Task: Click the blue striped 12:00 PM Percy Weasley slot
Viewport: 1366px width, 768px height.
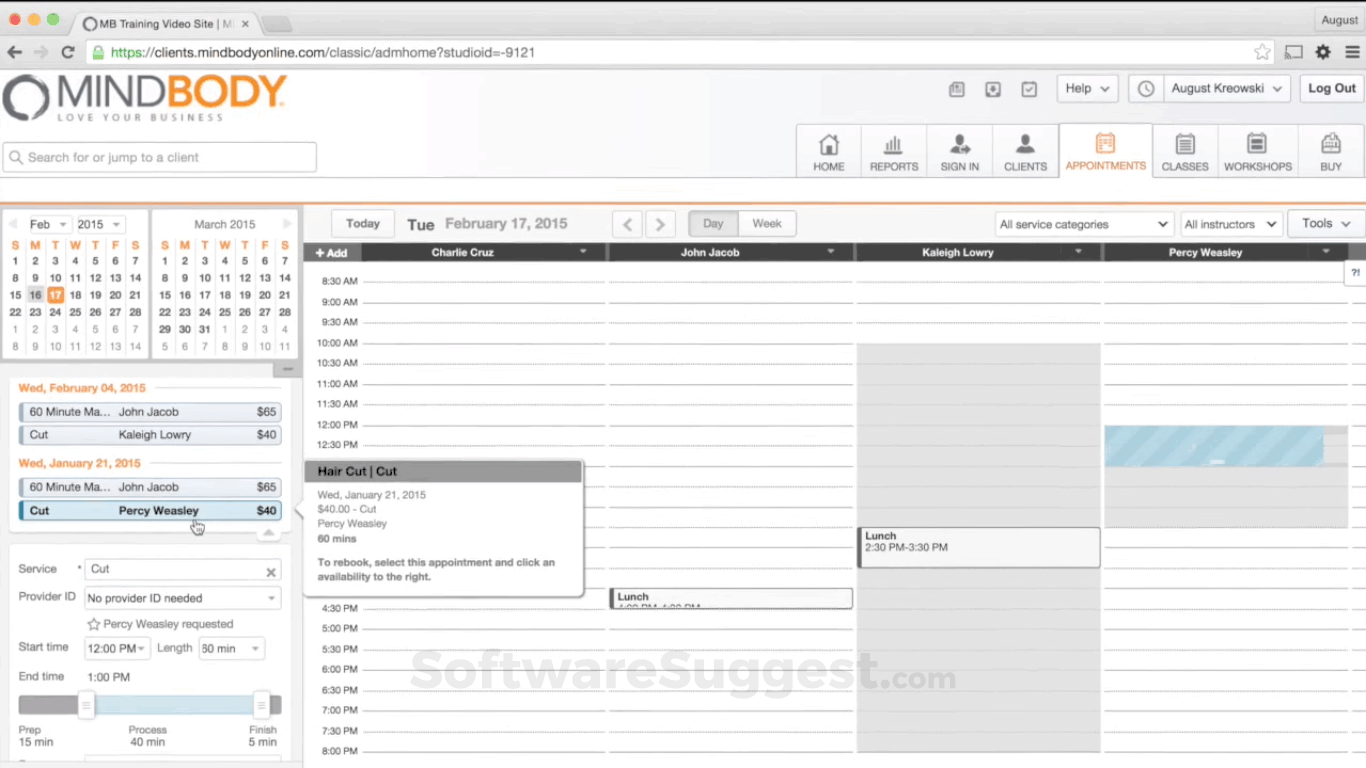Action: click(x=1214, y=446)
